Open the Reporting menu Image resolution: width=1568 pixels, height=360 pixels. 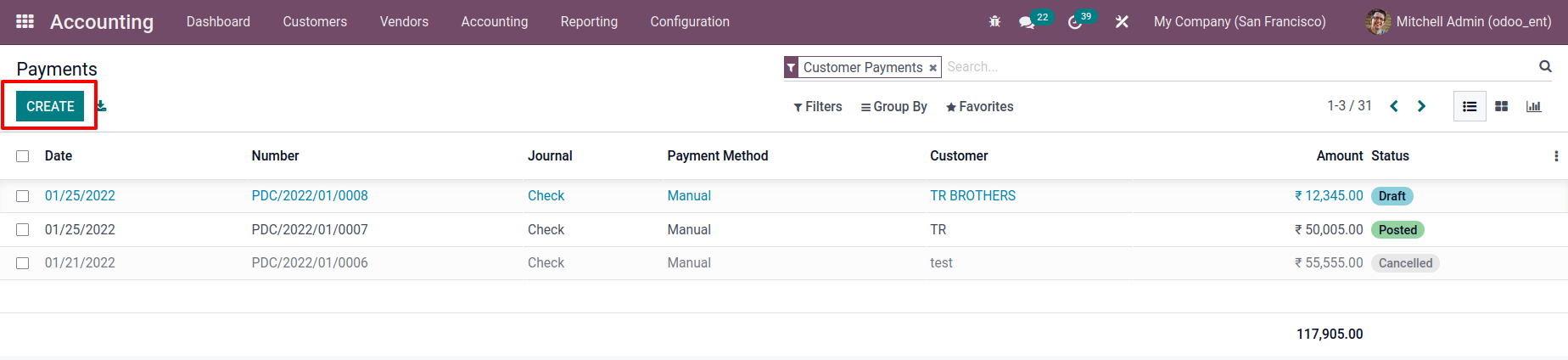pos(589,21)
